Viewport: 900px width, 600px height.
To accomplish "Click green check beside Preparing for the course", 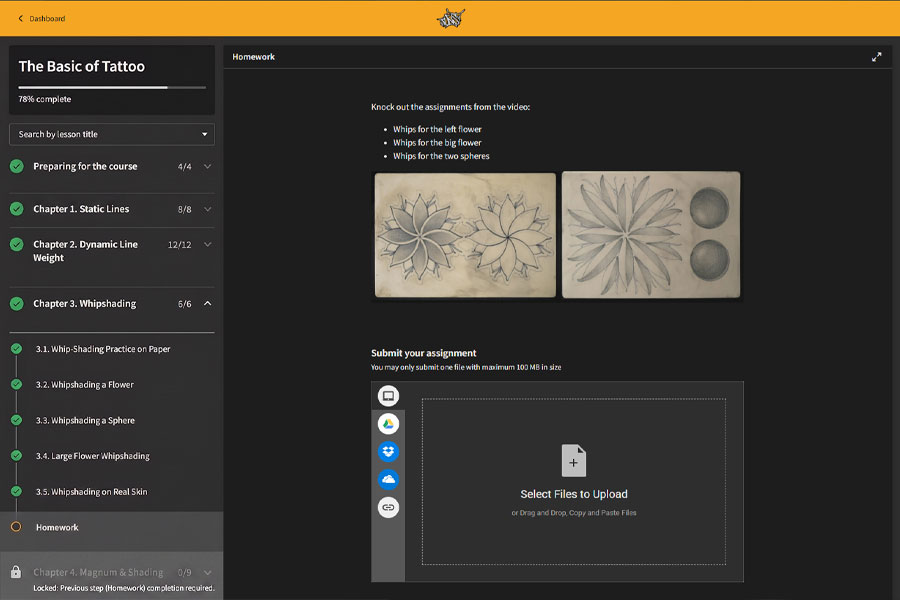I will click(x=17, y=167).
